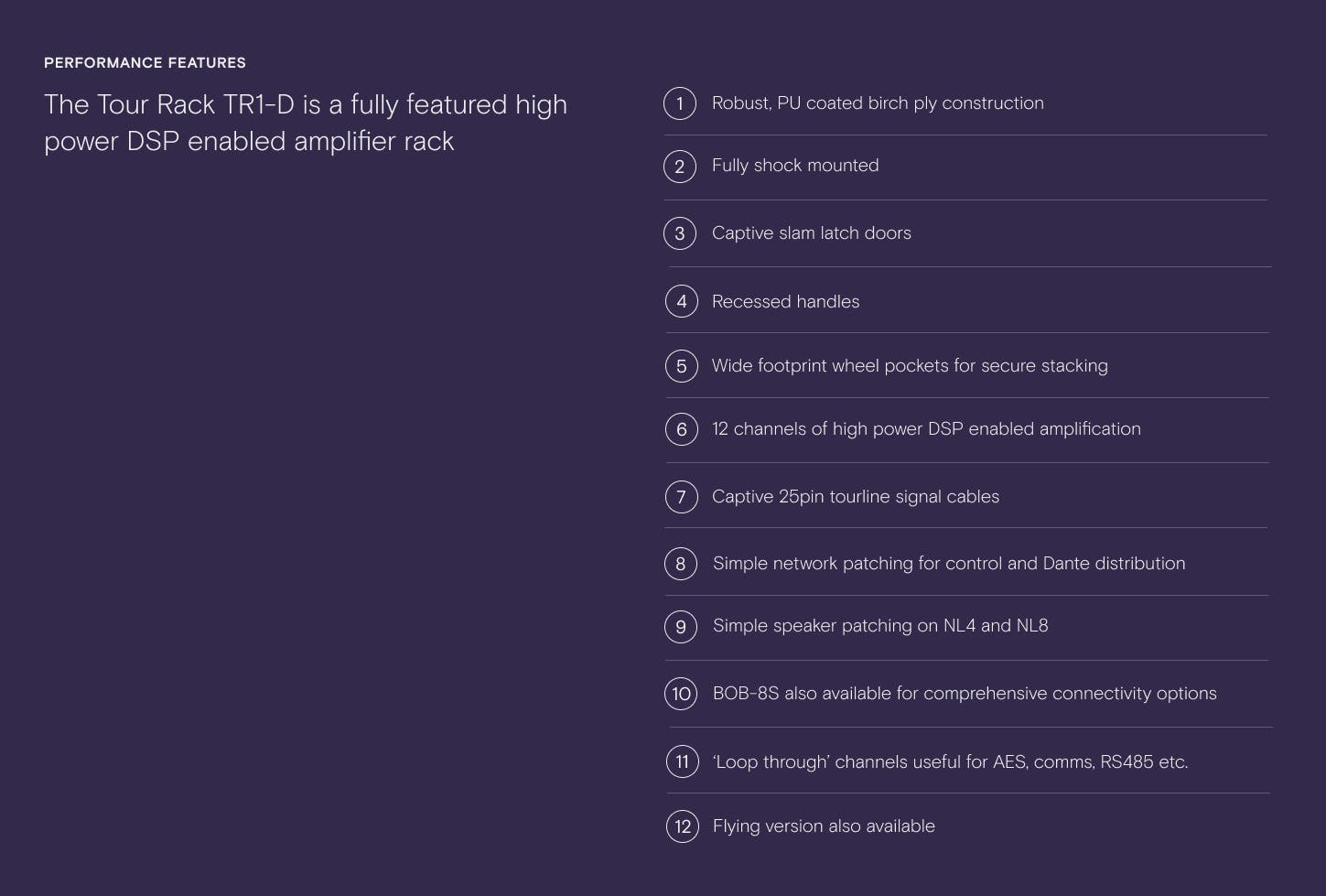Select 'Robust, PU coated birch ply construction' text
Viewport: 1326px width, 896px height.
click(x=878, y=103)
